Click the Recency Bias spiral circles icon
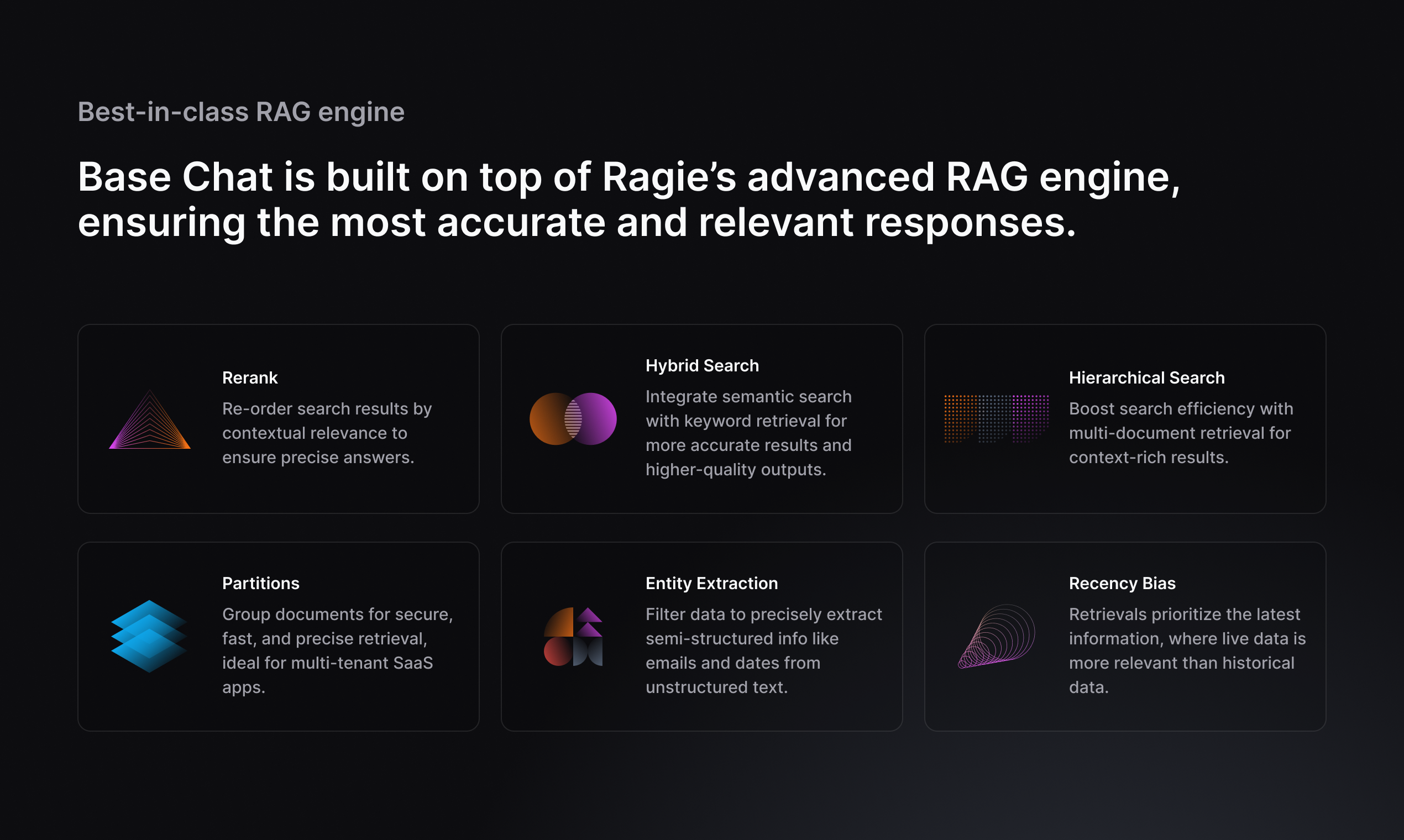 coord(997,636)
